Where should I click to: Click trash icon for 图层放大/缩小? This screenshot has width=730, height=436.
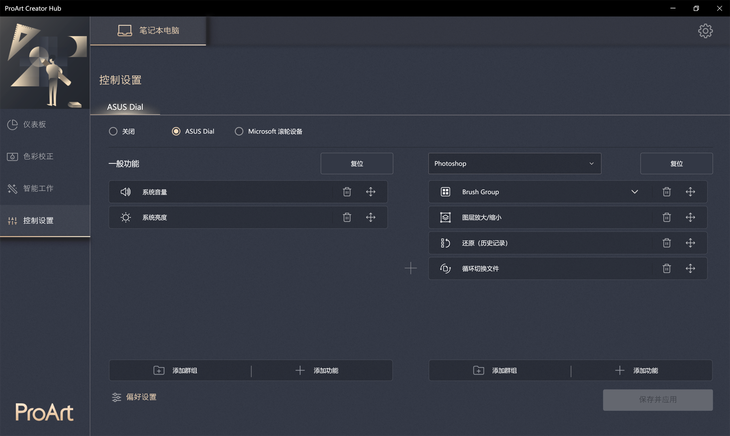(666, 217)
